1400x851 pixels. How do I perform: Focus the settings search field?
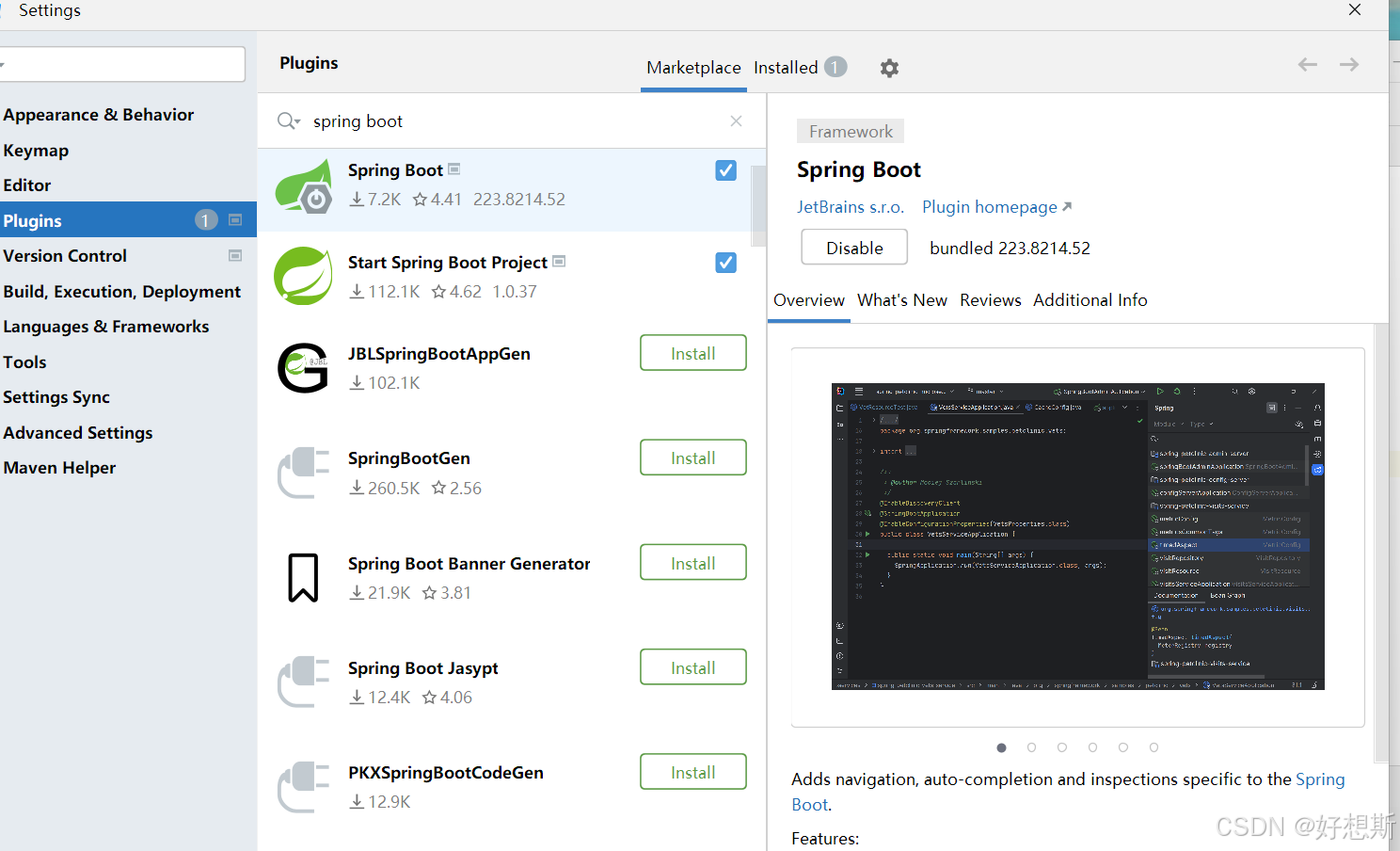point(122,64)
